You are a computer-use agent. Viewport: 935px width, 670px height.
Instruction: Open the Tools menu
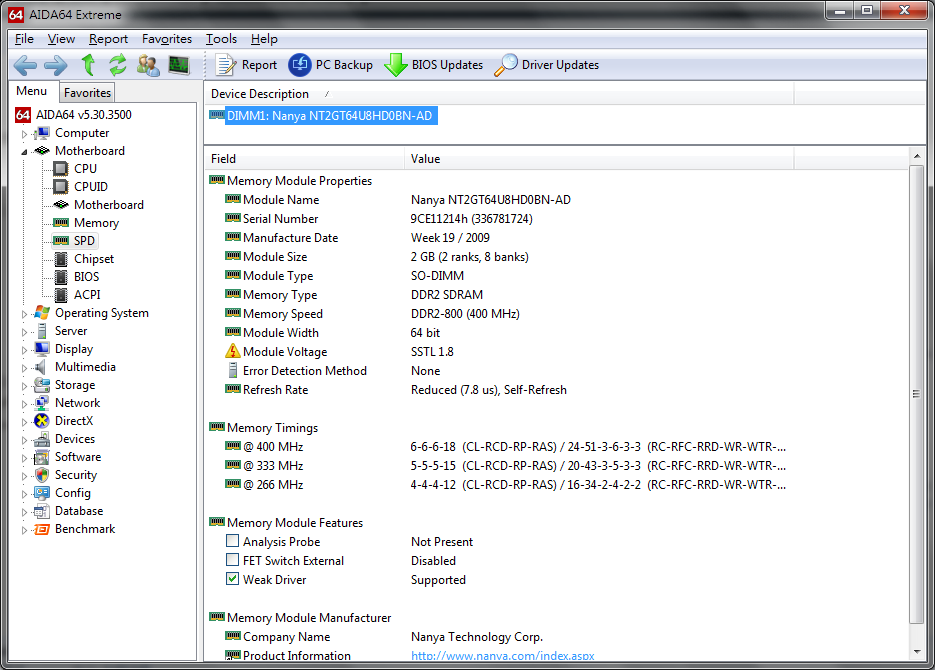[221, 39]
